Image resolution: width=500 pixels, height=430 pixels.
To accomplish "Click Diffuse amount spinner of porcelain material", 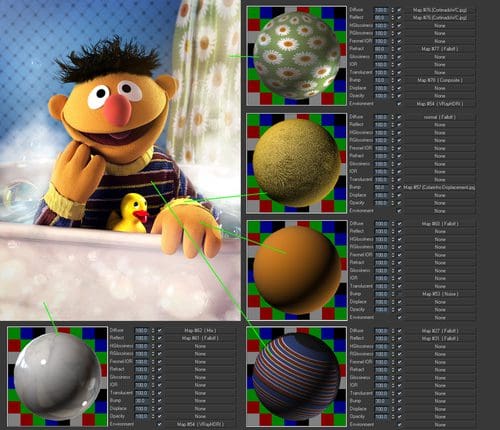I will coord(153,330).
